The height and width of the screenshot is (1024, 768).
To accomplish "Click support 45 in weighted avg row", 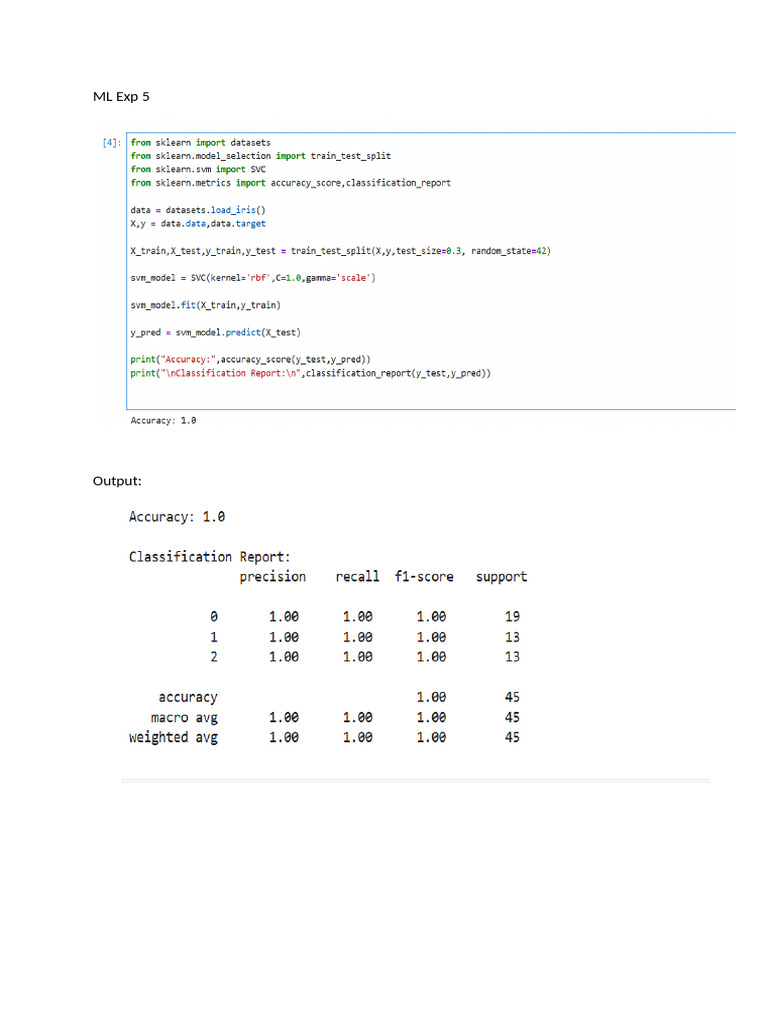I will tap(512, 737).
